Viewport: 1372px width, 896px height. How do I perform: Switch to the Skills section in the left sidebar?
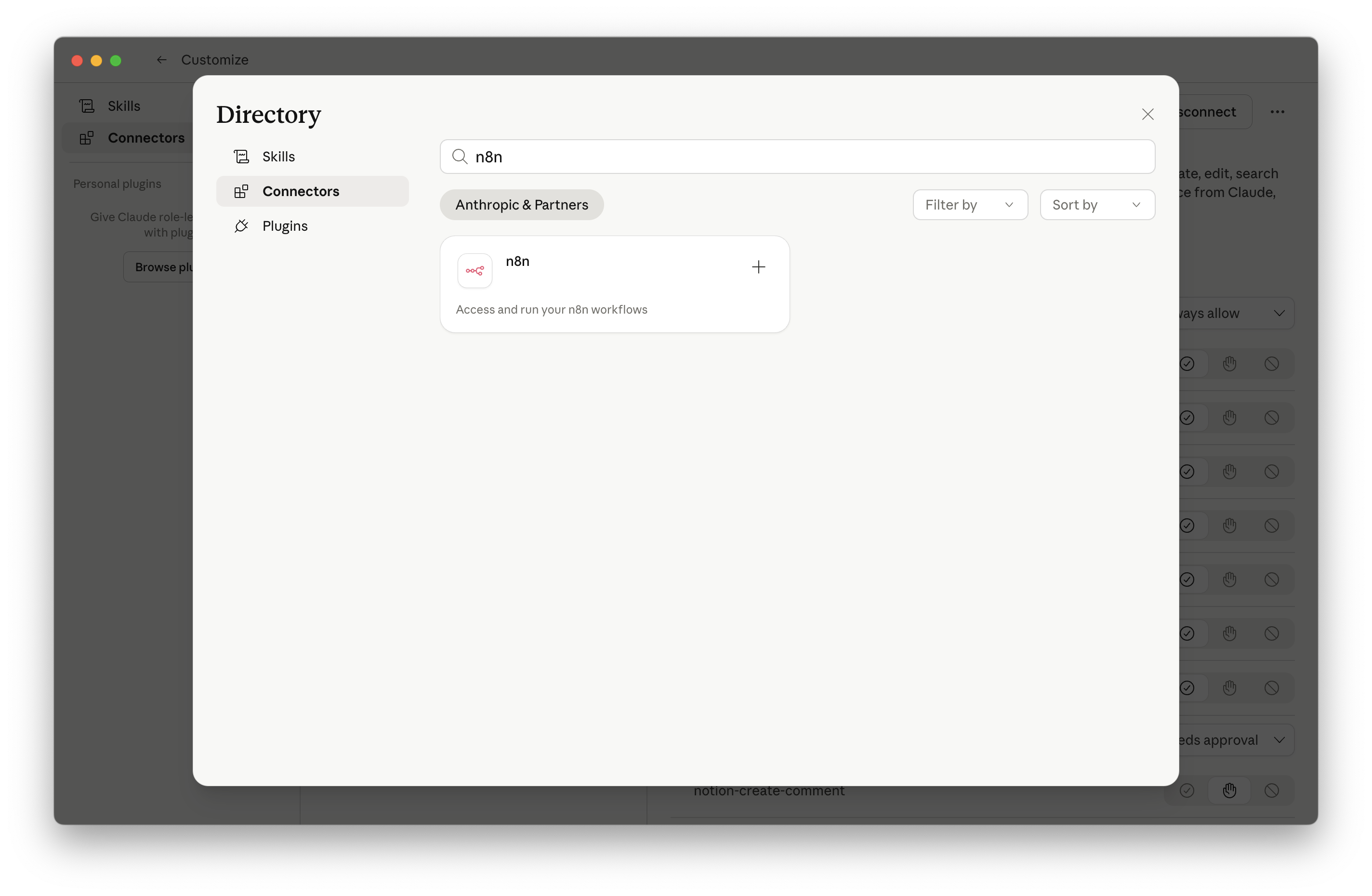tap(123, 105)
